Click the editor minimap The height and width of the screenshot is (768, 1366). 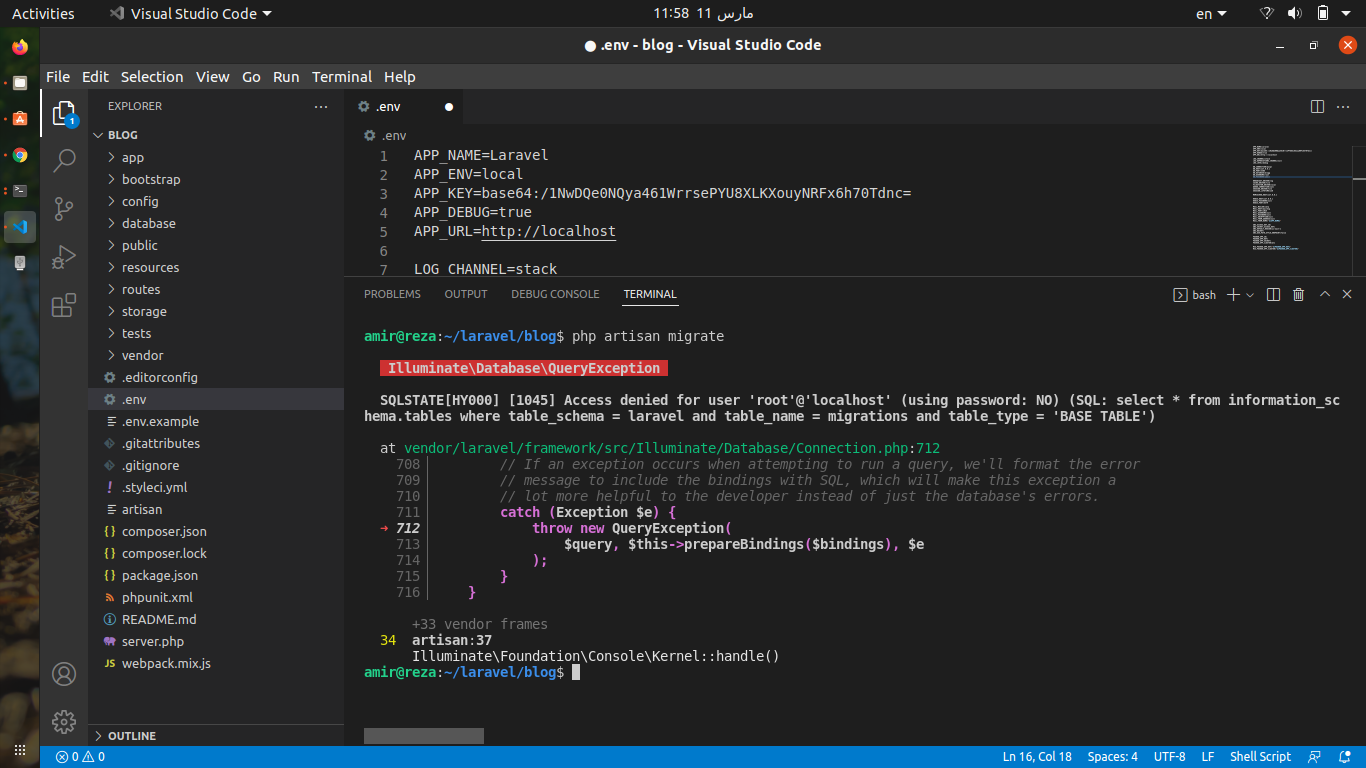1300,200
